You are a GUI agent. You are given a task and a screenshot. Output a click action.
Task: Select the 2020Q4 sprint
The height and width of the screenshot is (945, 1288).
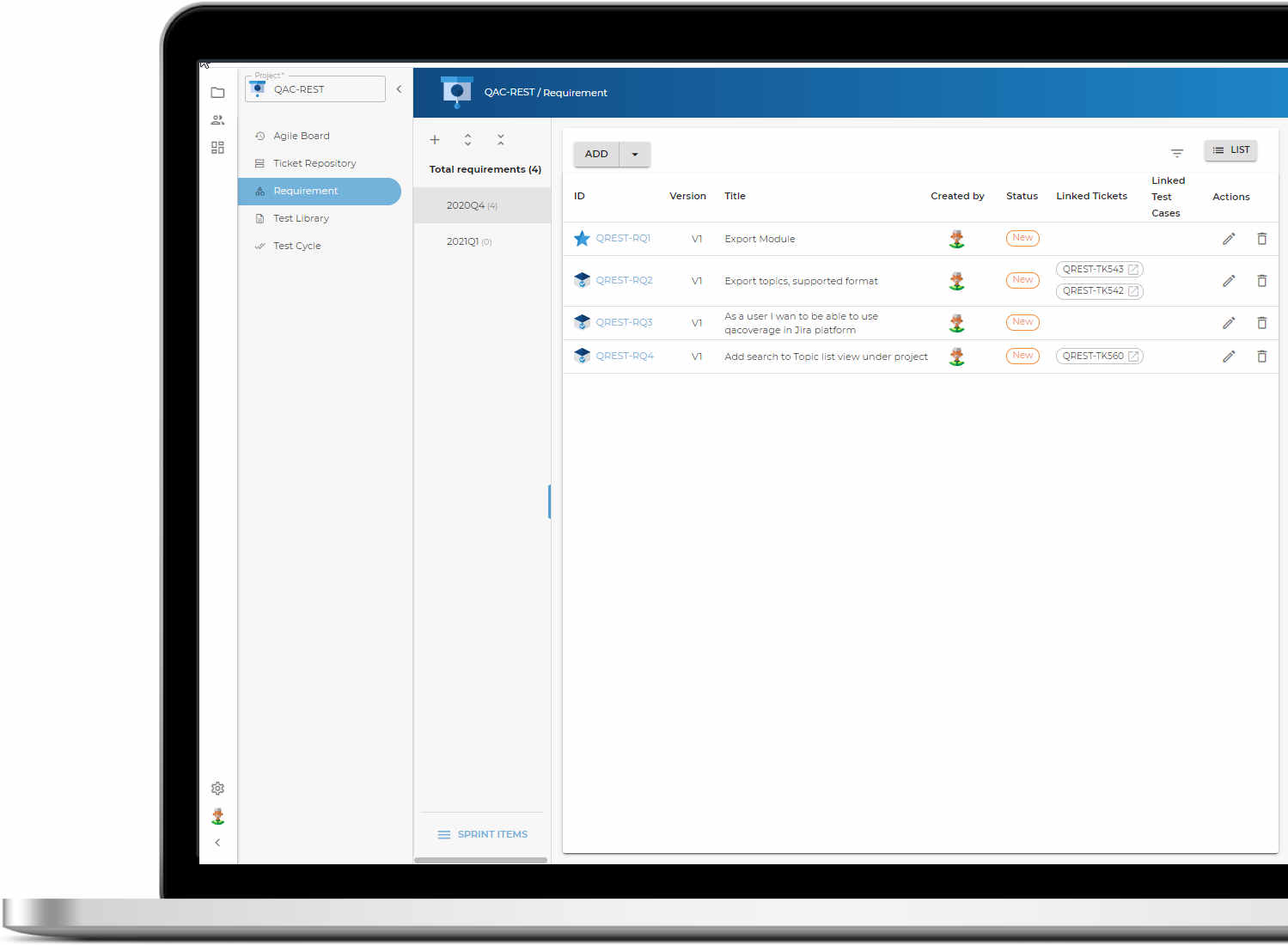482,205
